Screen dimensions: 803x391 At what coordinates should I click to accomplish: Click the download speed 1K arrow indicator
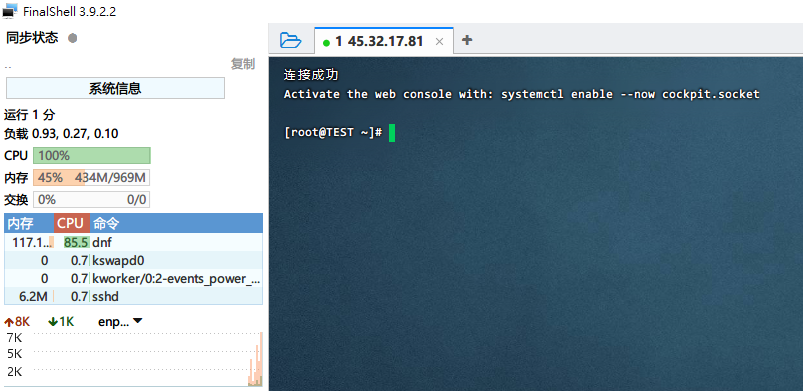coord(61,322)
